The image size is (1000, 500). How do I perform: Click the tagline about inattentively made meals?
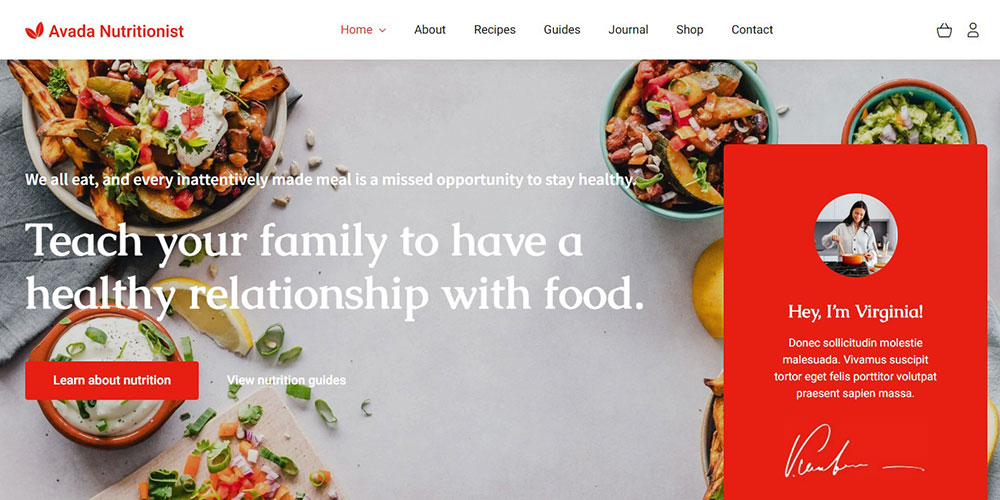(x=330, y=179)
